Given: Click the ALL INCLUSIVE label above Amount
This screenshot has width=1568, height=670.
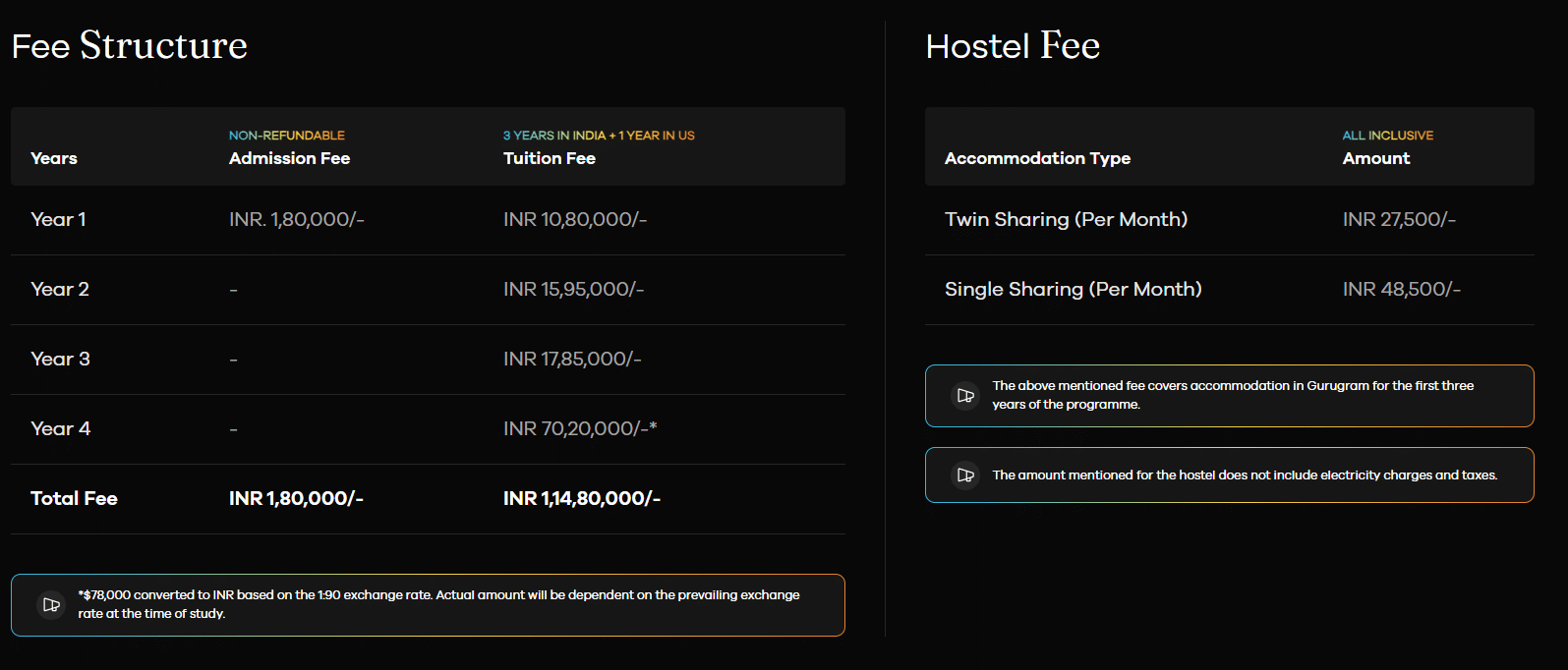Looking at the screenshot, I should click(x=1387, y=136).
